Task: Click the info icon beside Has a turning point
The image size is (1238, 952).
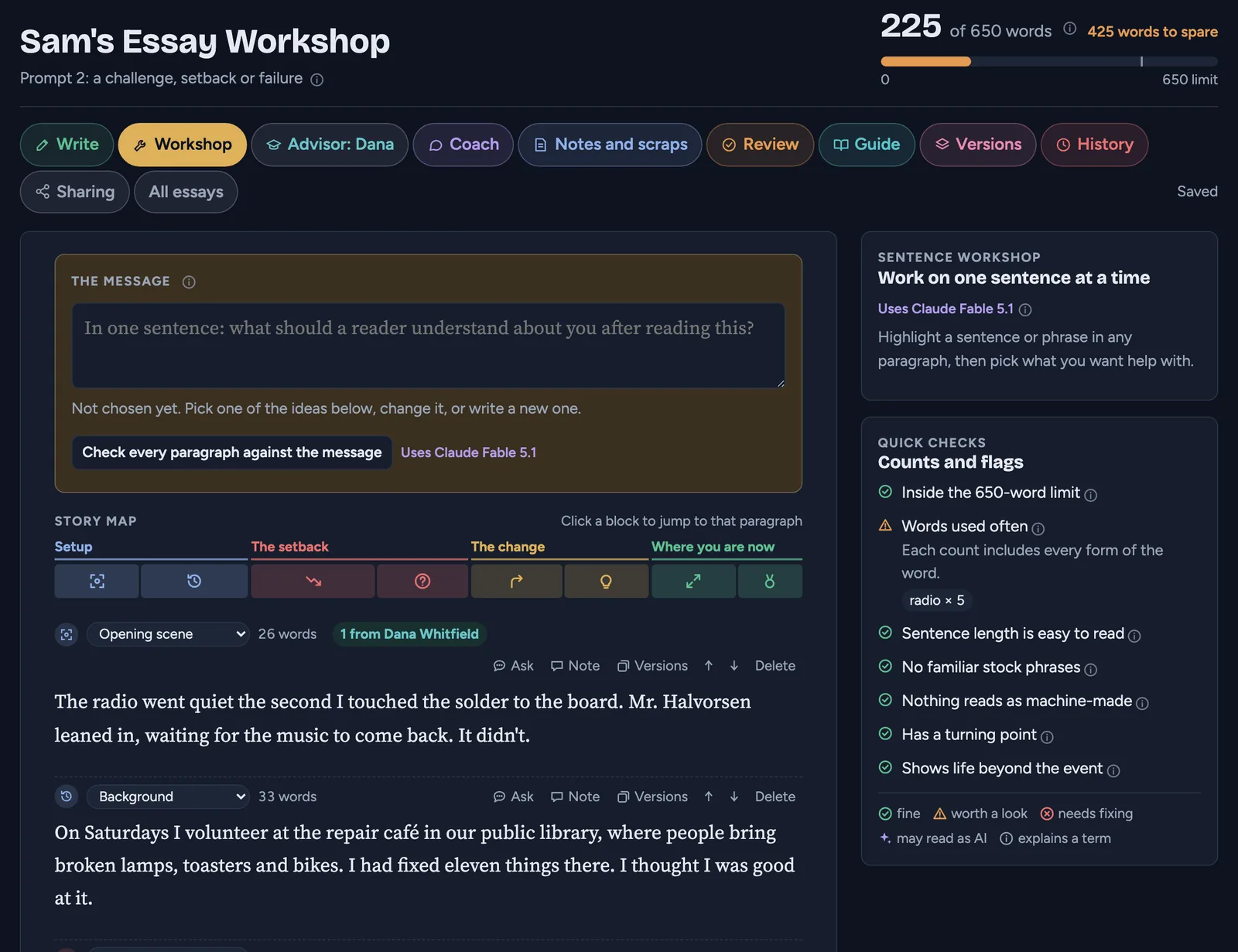Action: (x=1047, y=738)
